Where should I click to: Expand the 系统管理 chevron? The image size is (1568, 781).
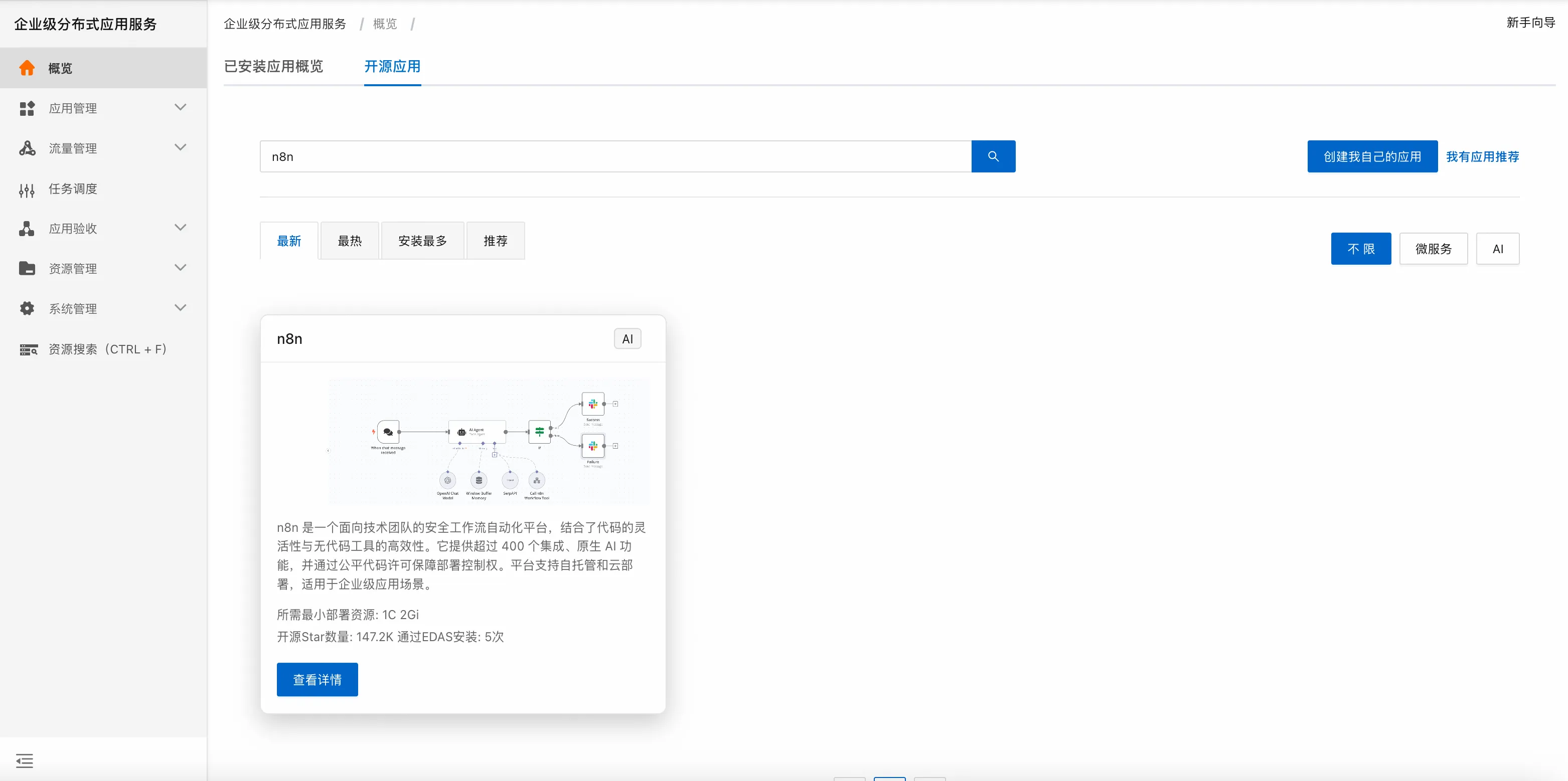pos(180,308)
